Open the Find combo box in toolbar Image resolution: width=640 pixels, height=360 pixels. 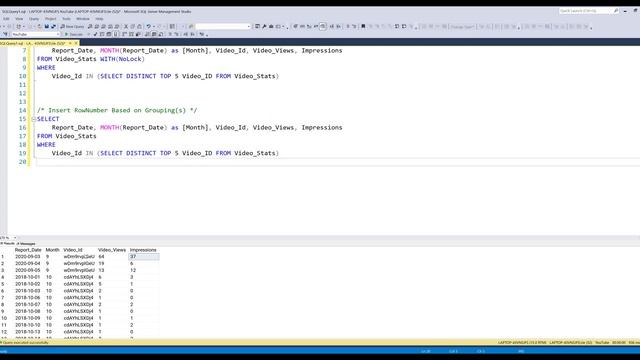[223, 27]
